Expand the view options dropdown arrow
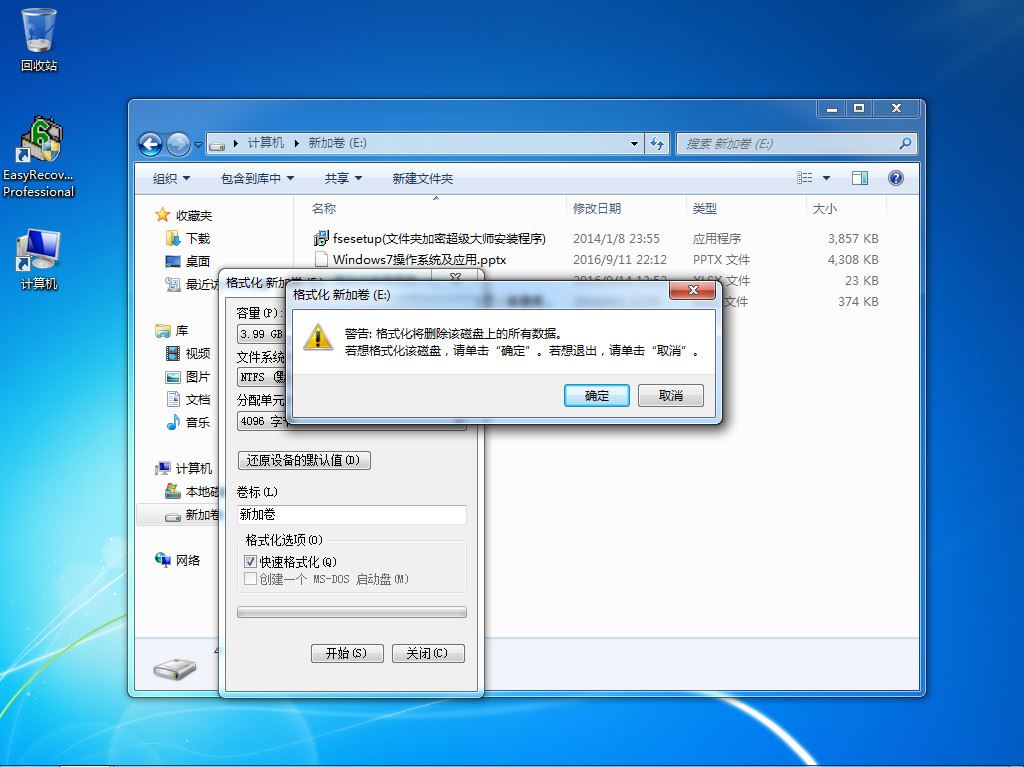The width and height of the screenshot is (1024, 767). (826, 178)
